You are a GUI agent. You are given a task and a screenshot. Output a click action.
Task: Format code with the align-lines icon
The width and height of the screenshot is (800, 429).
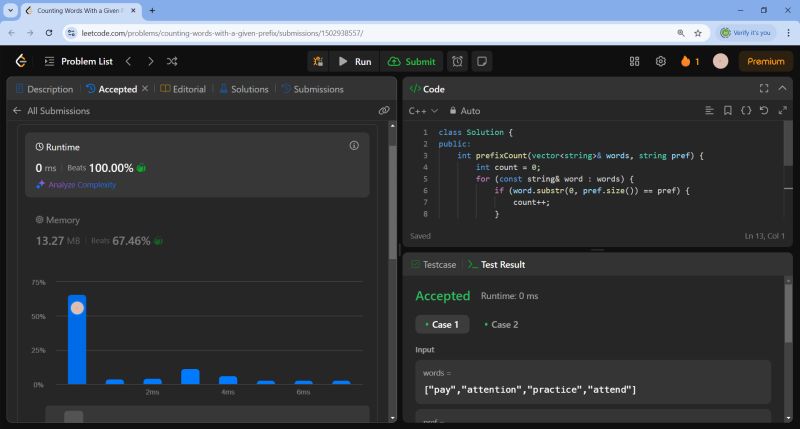coord(709,111)
